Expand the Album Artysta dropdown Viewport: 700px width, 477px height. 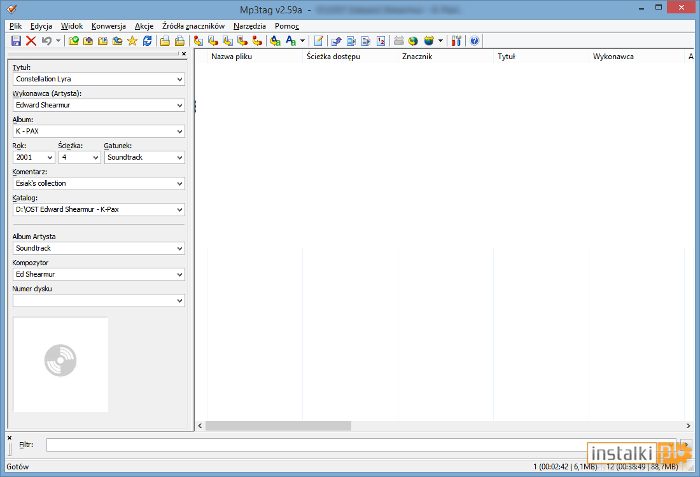(179, 248)
